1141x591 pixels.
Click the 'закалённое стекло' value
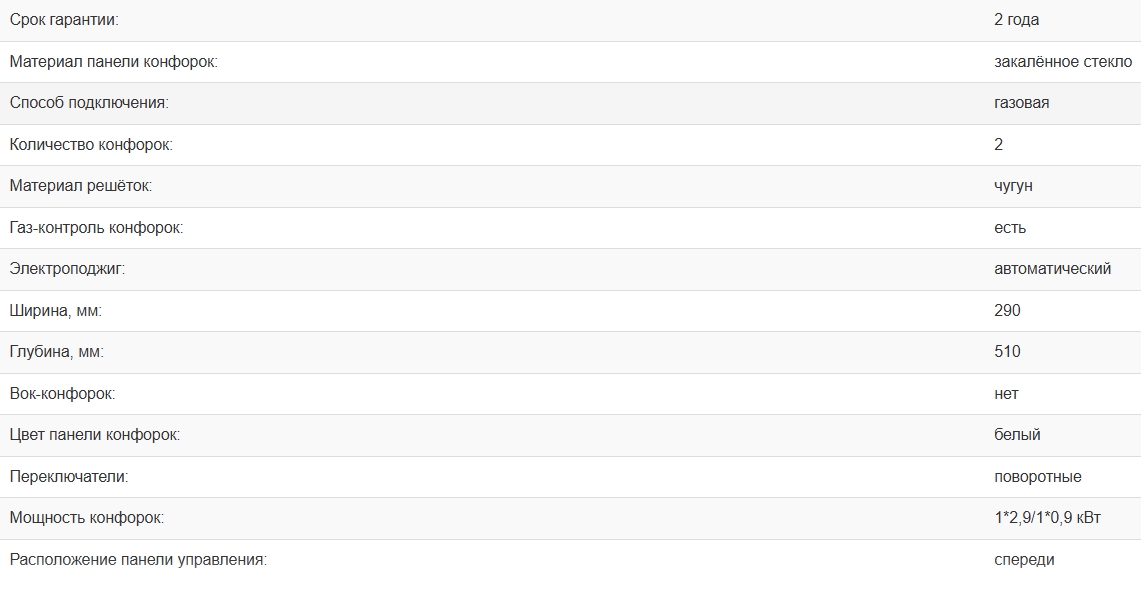tap(1063, 62)
